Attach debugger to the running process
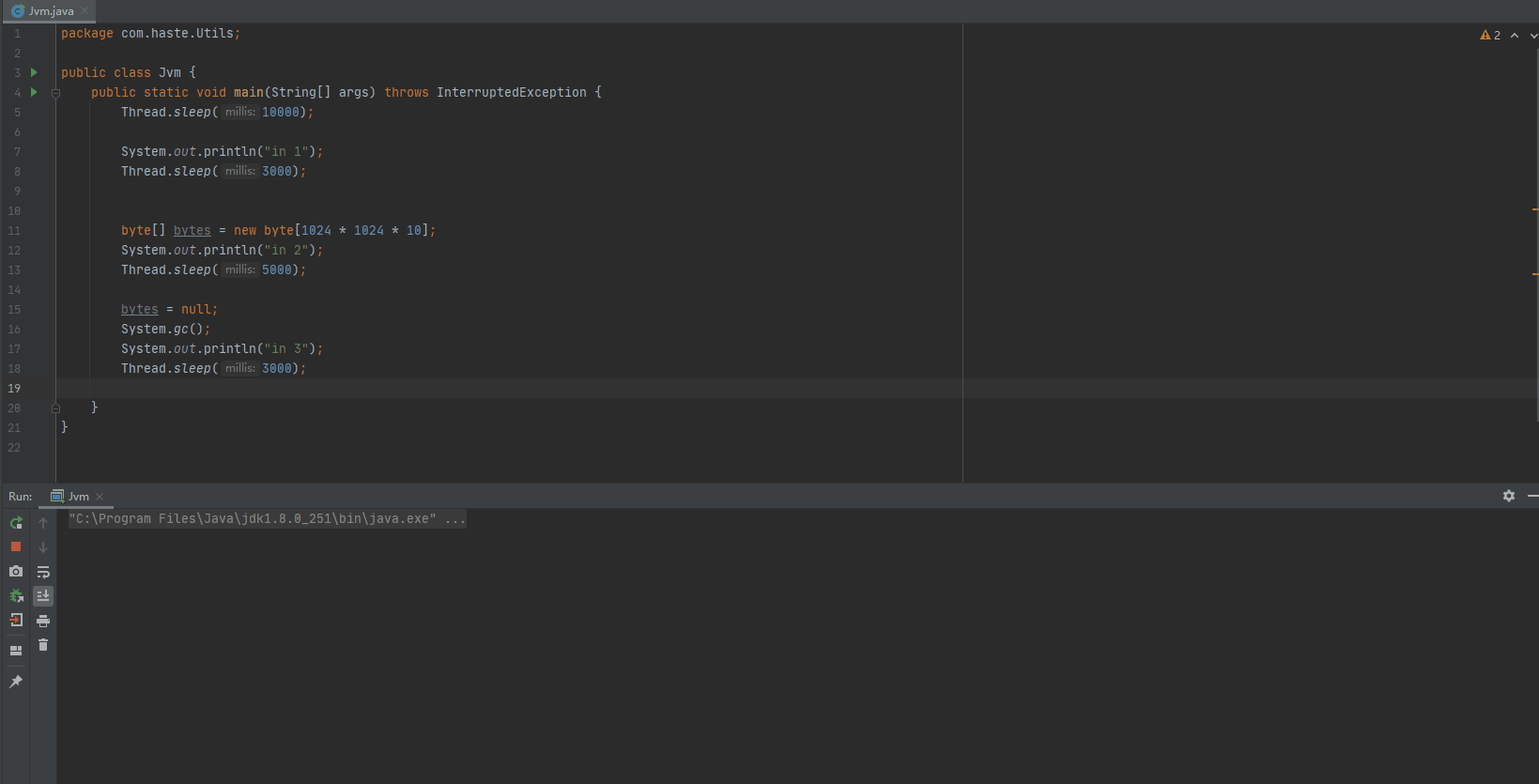 pos(16,596)
